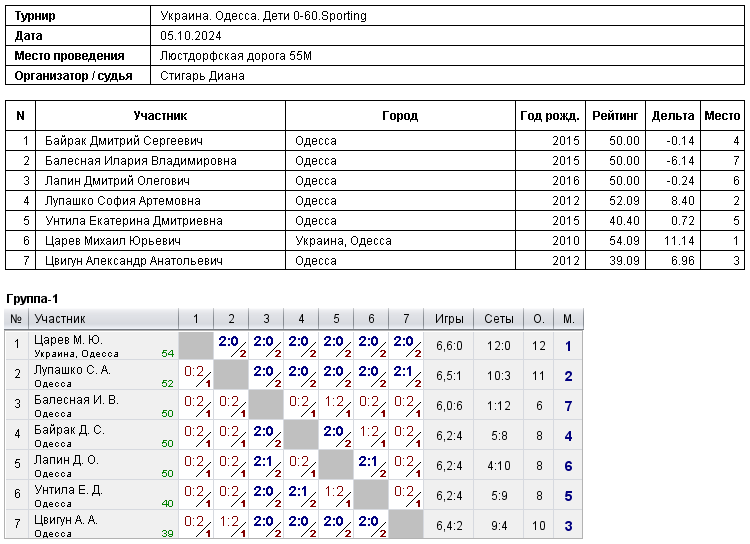The width and height of the screenshot is (750, 544).
Task: Click Цвигун's sets total 9:4
Action: pyautogui.click(x=499, y=526)
